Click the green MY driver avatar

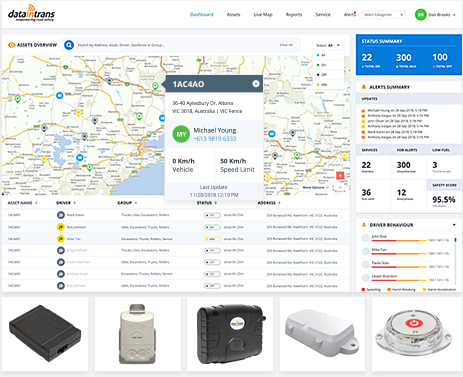[x=181, y=134]
